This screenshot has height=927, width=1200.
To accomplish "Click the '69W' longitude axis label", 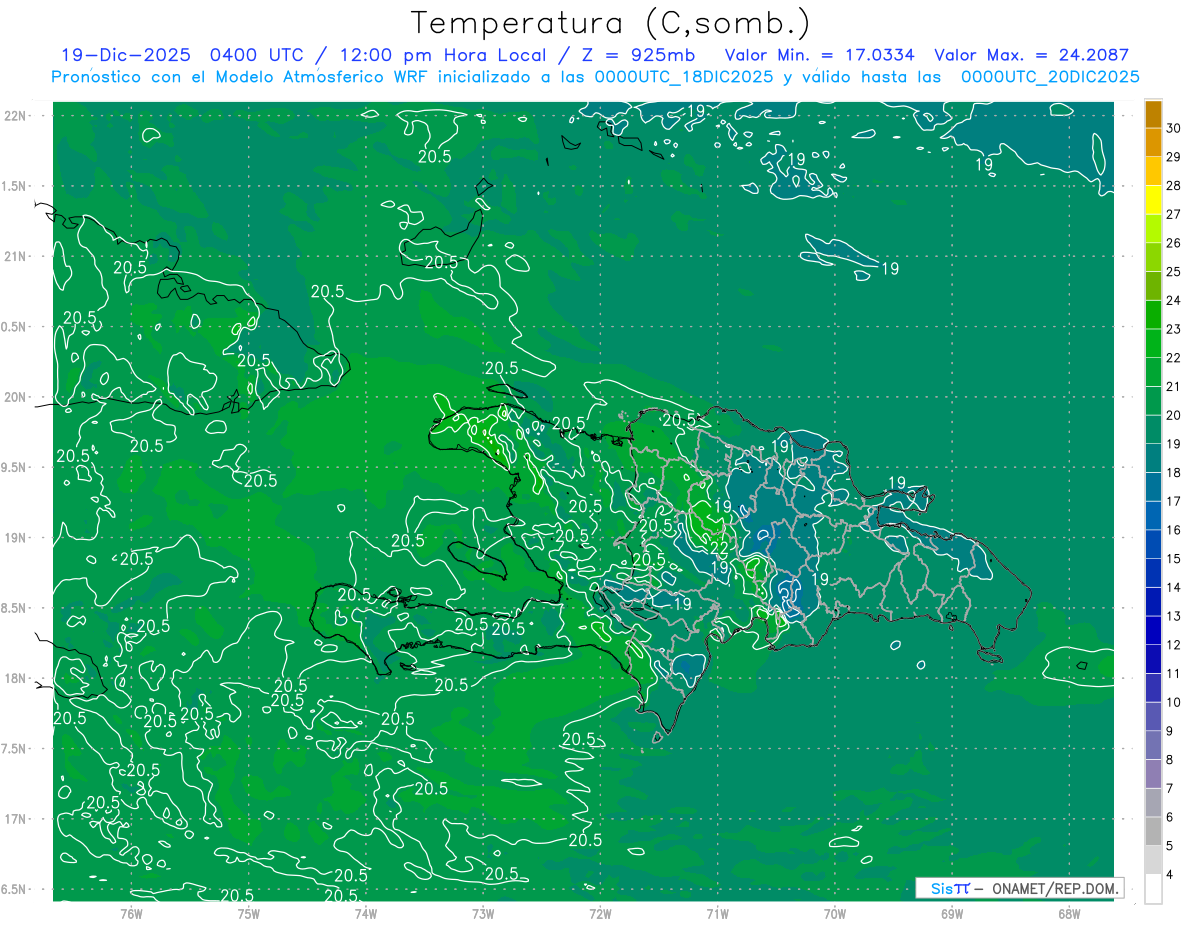I will (952, 913).
